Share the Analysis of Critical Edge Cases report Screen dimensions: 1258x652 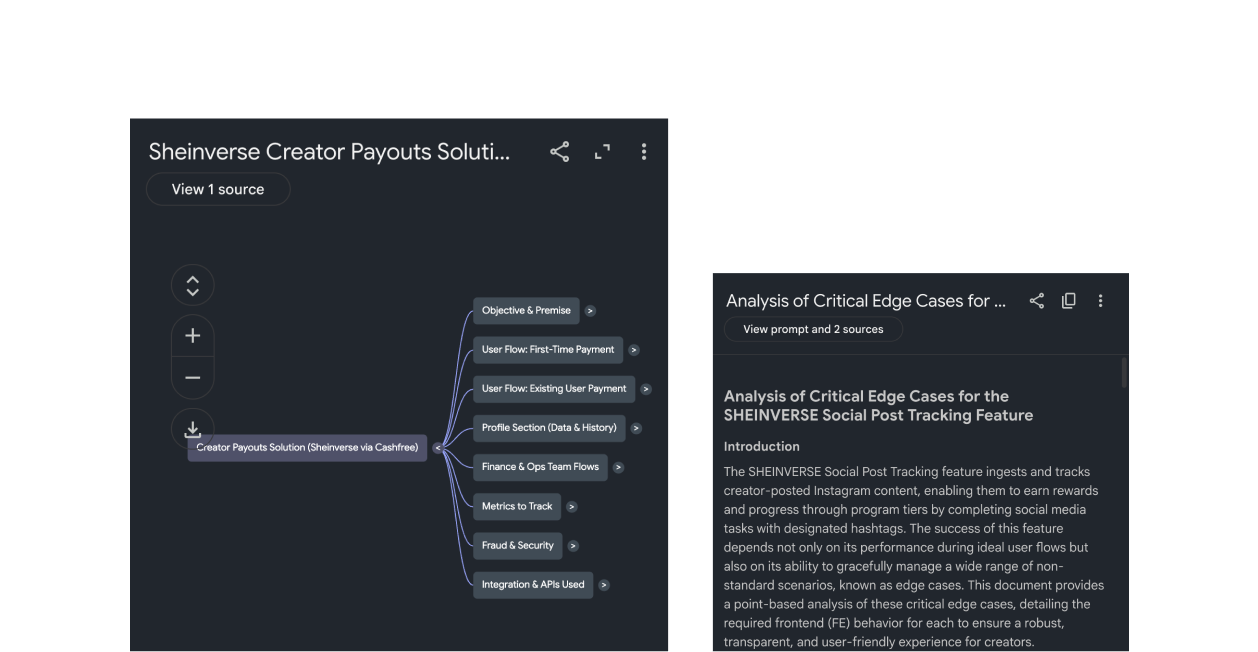click(1037, 301)
